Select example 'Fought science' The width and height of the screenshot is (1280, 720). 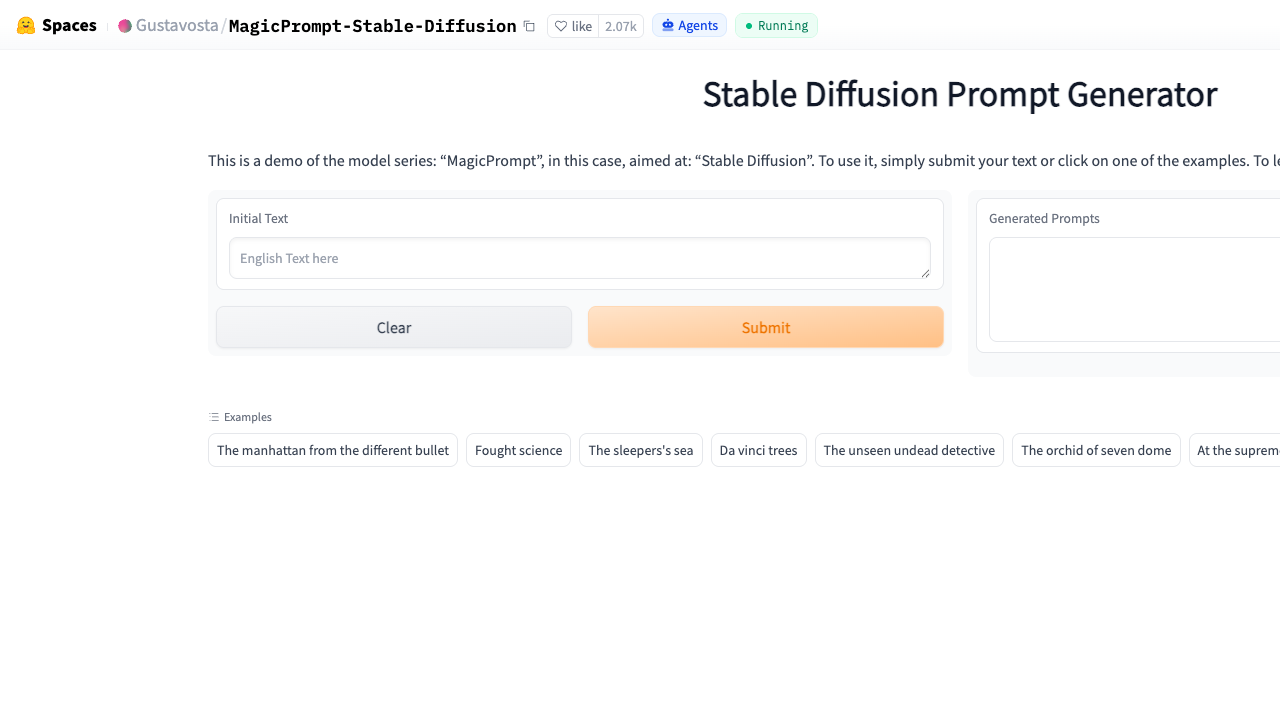pos(518,450)
